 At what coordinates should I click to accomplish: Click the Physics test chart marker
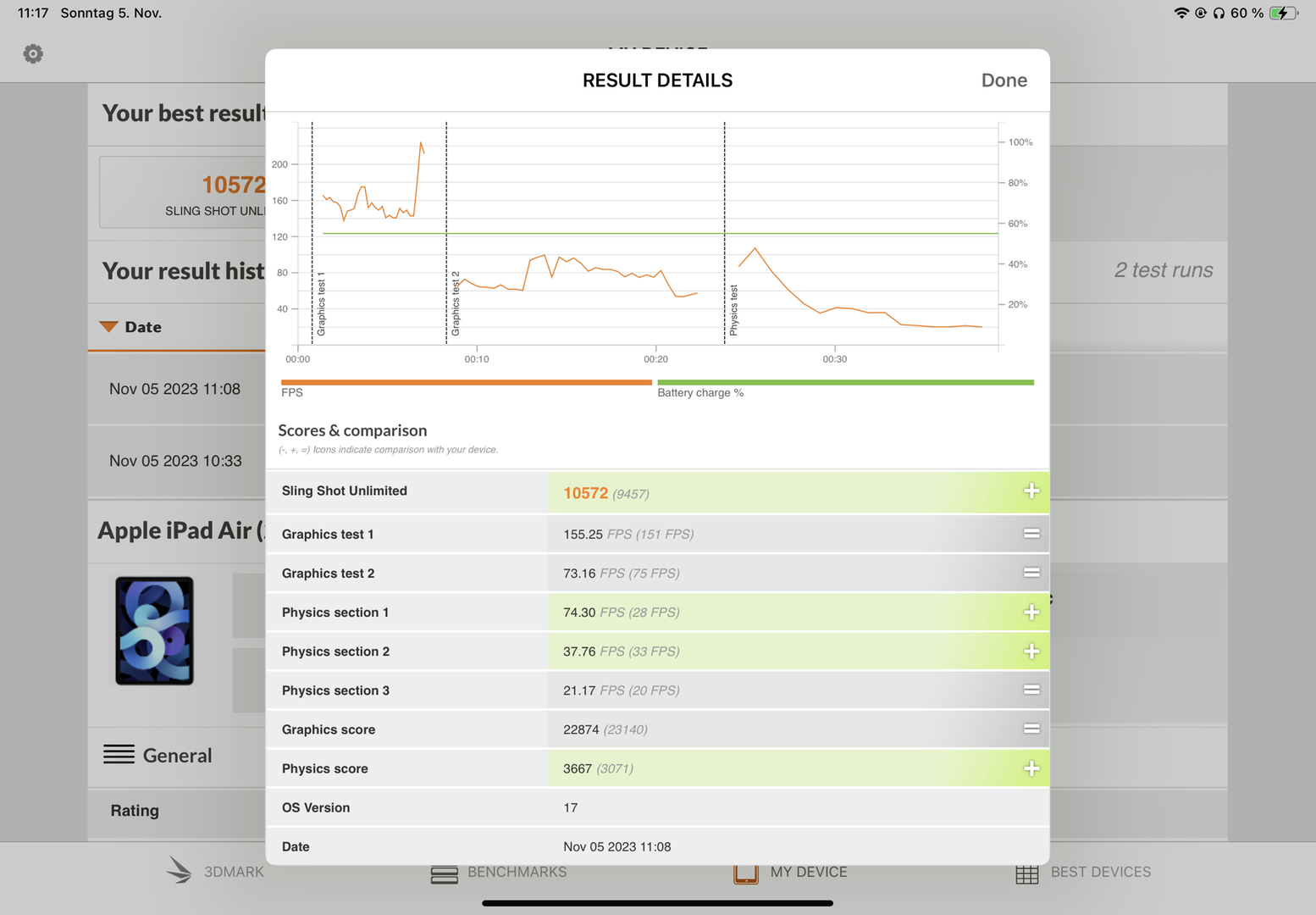coord(733,310)
